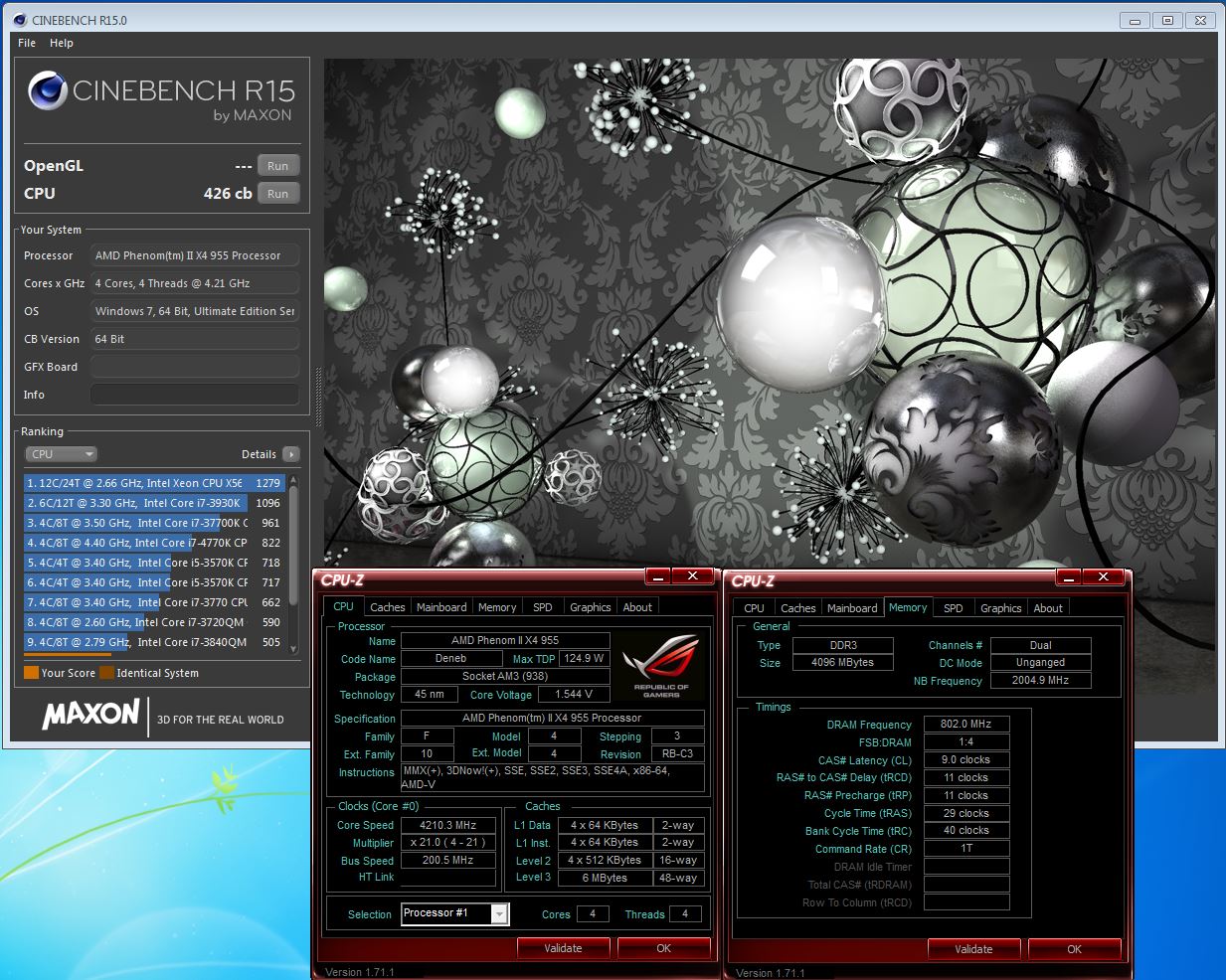Click the Command Rate value 1T
Image resolution: width=1226 pixels, height=980 pixels.
tap(966, 849)
